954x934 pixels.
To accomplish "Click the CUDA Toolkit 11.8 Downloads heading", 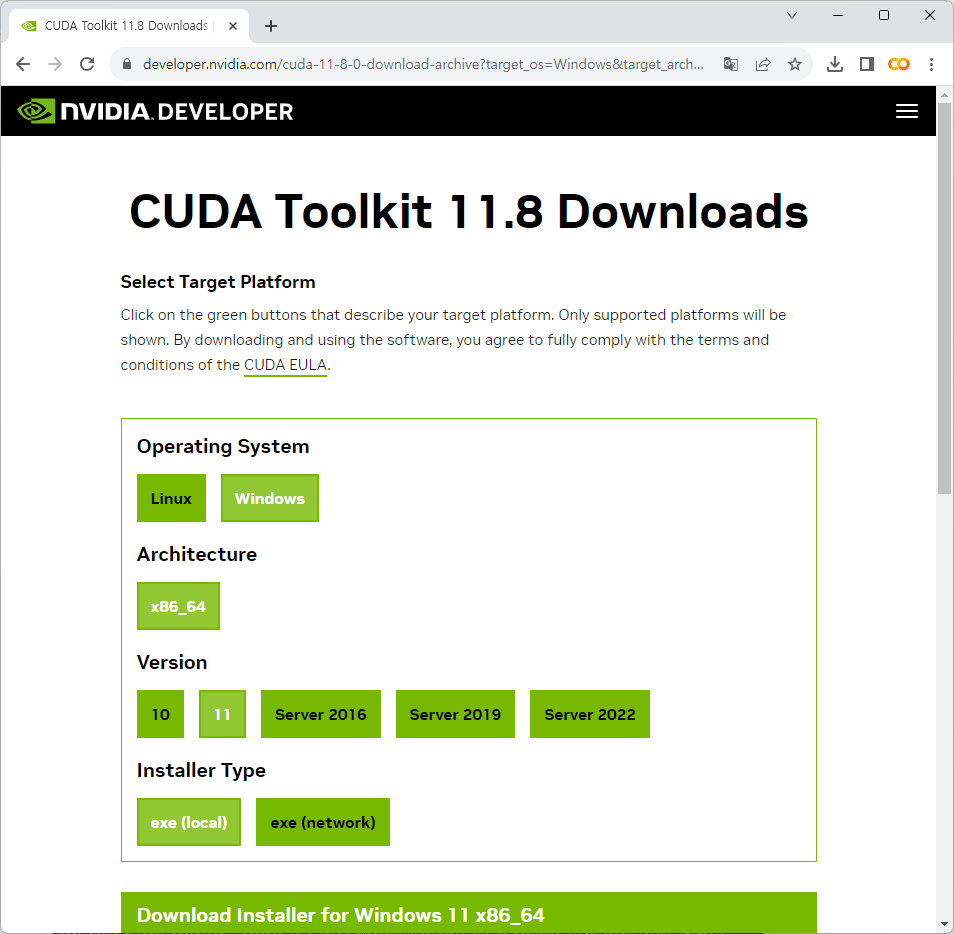I will pyautogui.click(x=468, y=212).
